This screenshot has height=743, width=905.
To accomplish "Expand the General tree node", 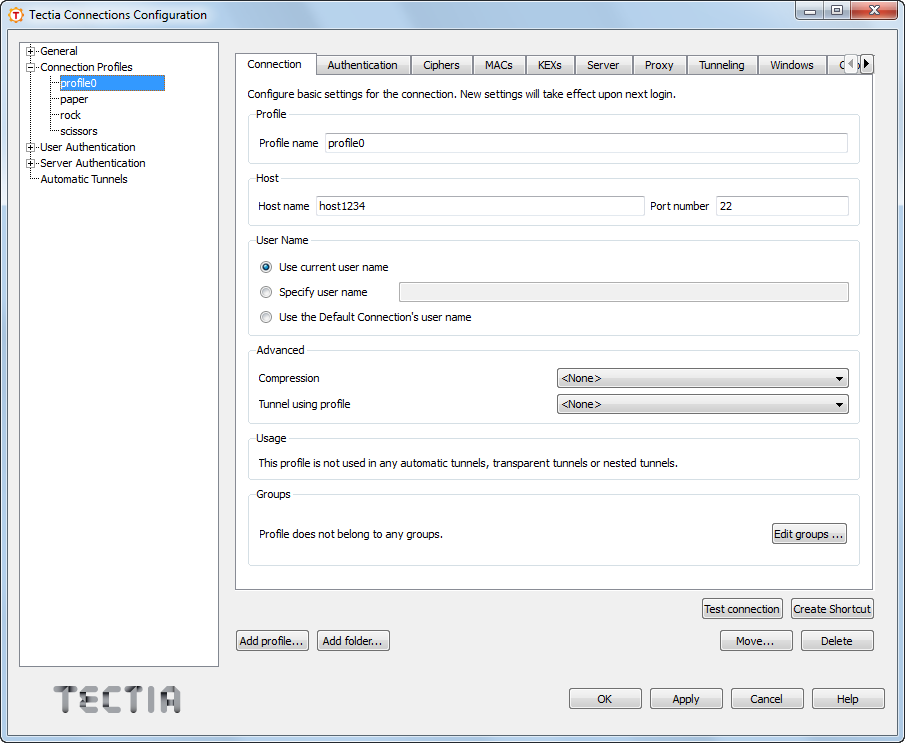I will point(29,50).
